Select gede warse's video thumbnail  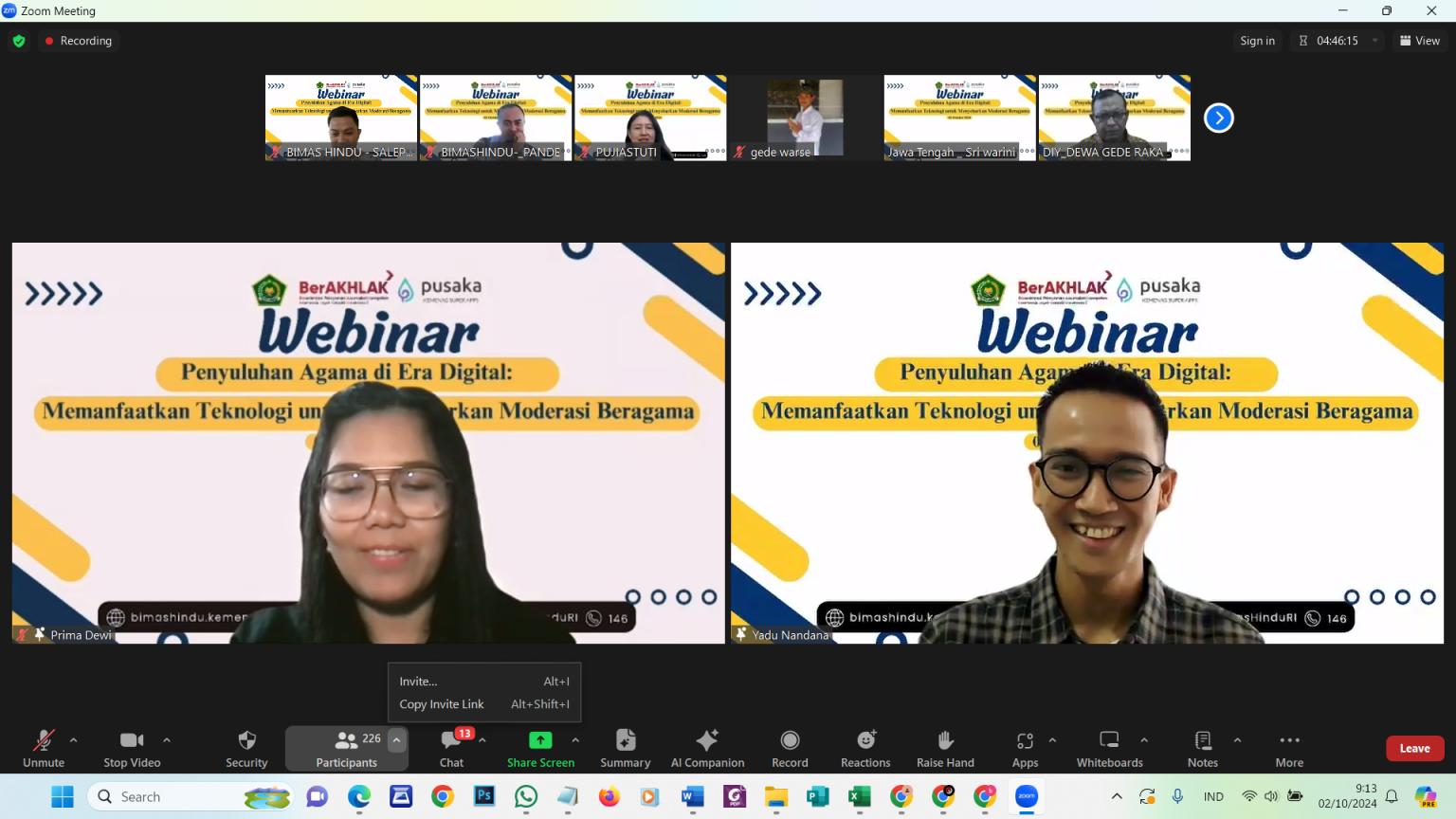805,118
